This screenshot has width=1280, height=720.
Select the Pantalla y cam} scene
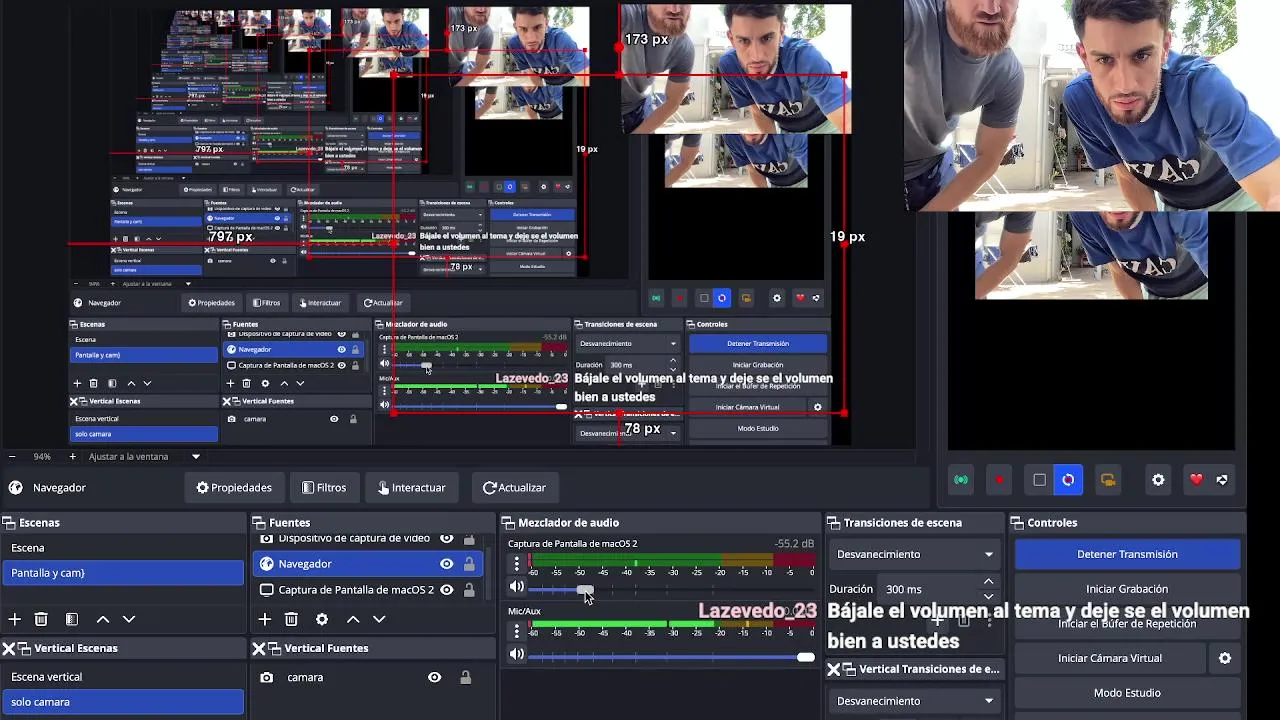click(122, 573)
